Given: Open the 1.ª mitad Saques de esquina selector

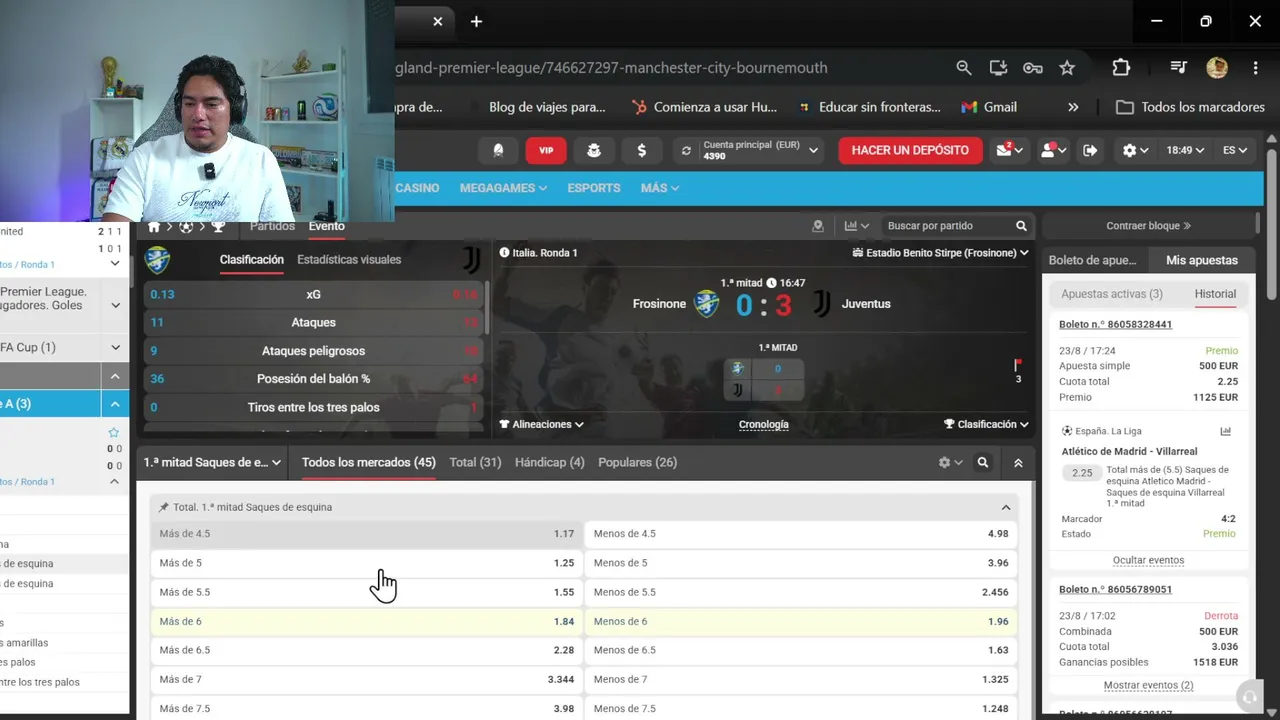Looking at the screenshot, I should tap(213, 463).
